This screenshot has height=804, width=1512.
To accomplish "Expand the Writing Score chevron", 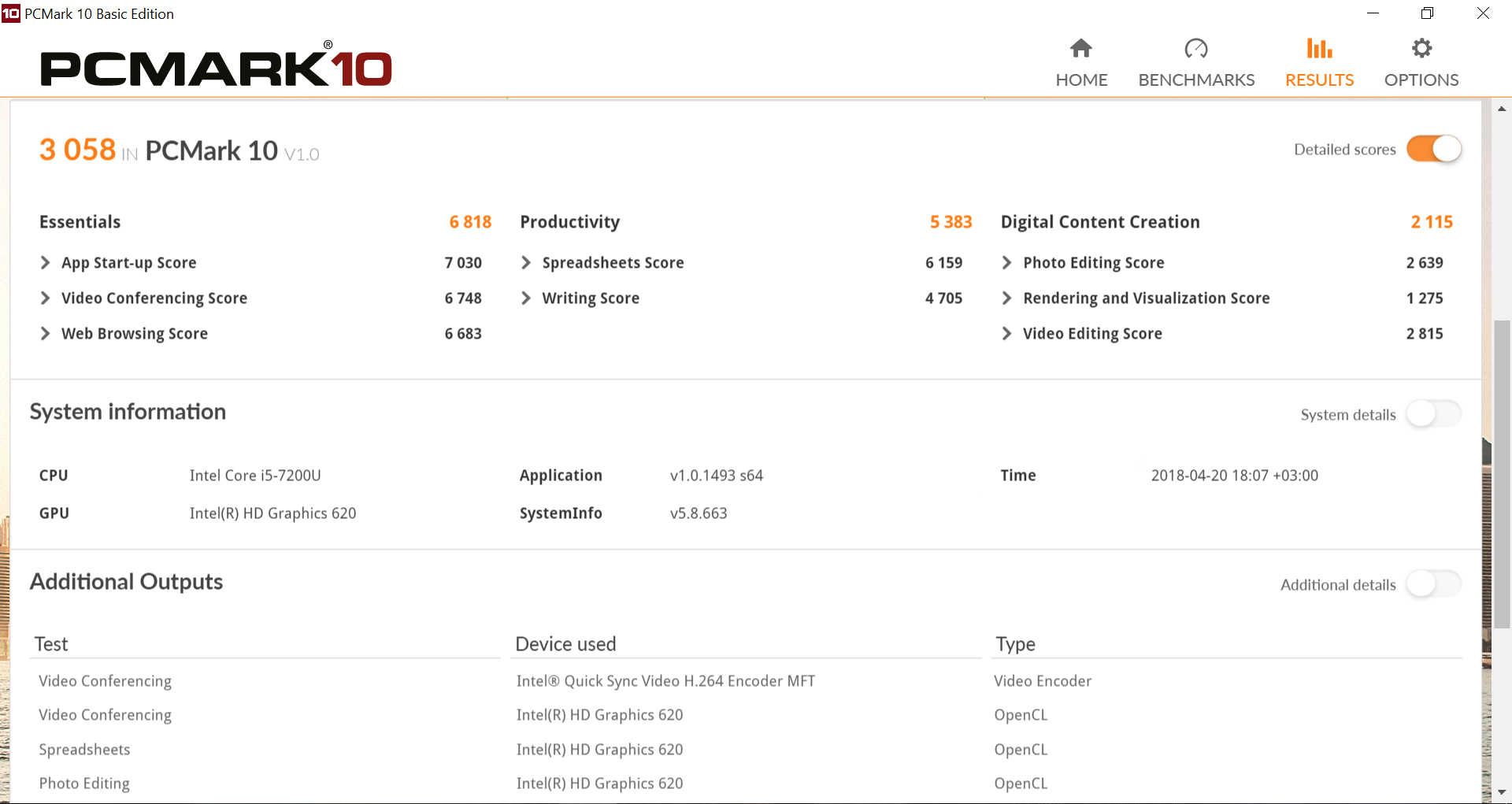I will [x=526, y=298].
